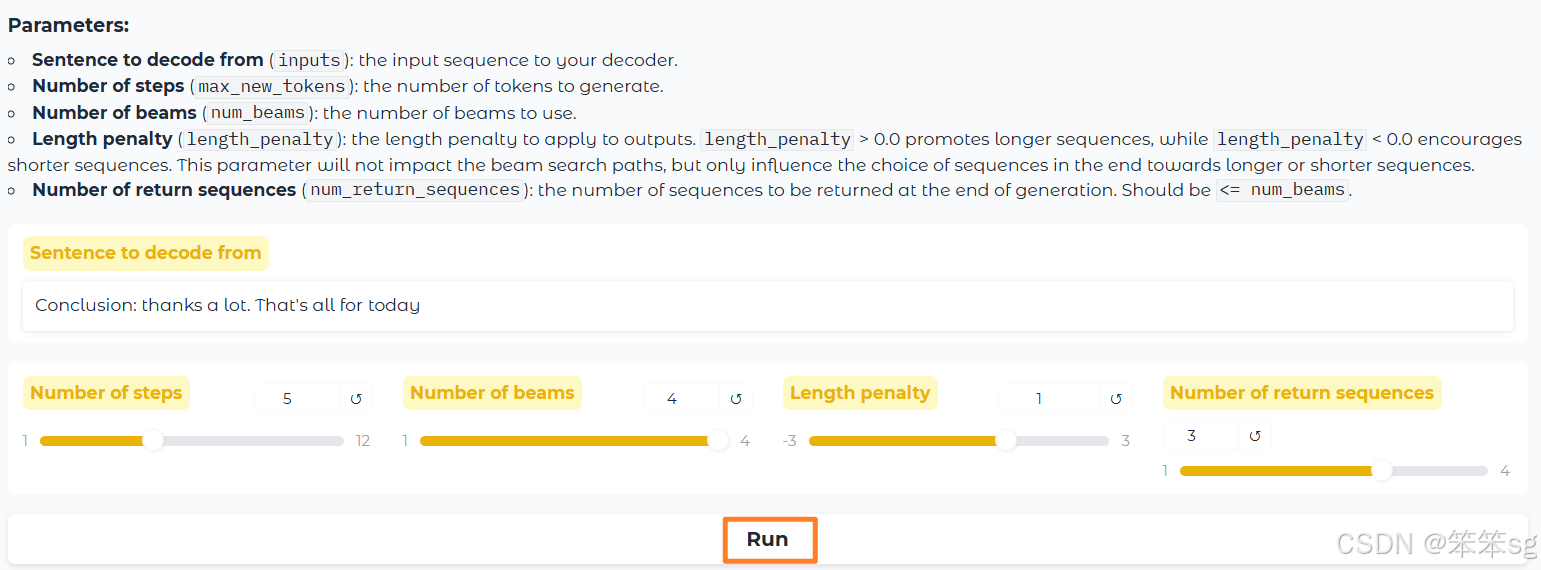Click the Number of beams slider handle
The height and width of the screenshot is (570, 1541).
(x=718, y=441)
